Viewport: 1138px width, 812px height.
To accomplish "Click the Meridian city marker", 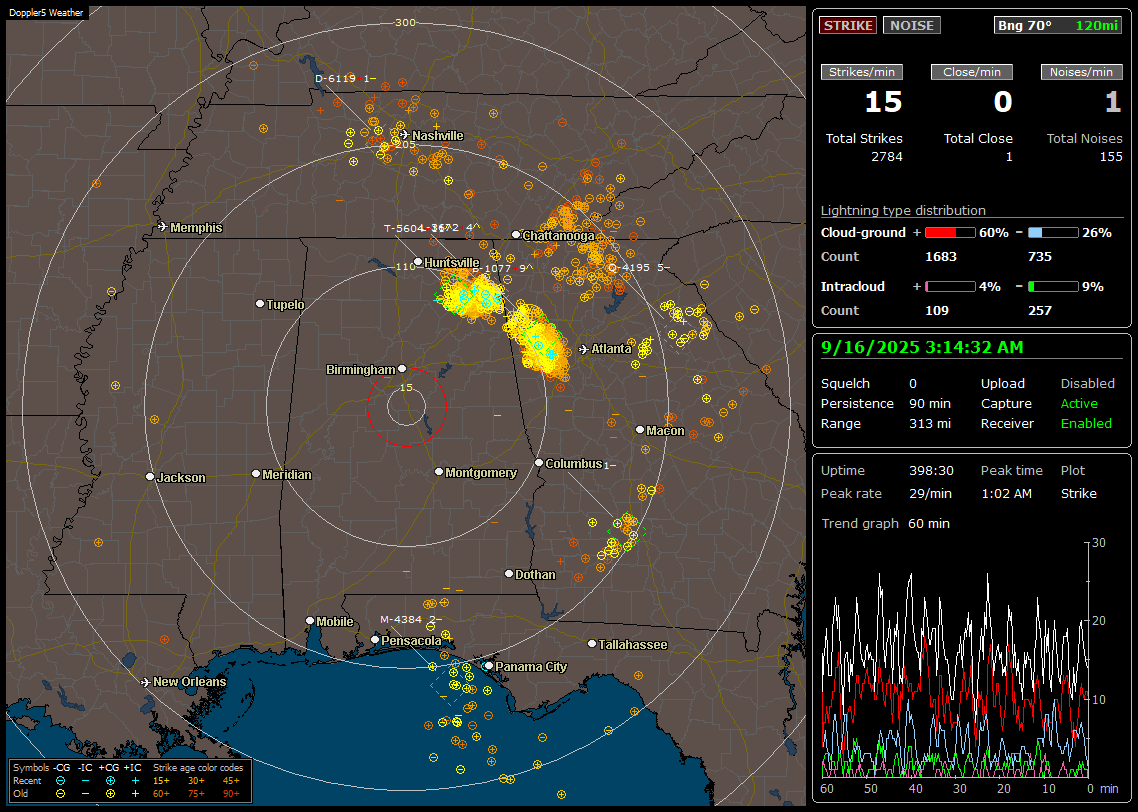I will point(255,474).
